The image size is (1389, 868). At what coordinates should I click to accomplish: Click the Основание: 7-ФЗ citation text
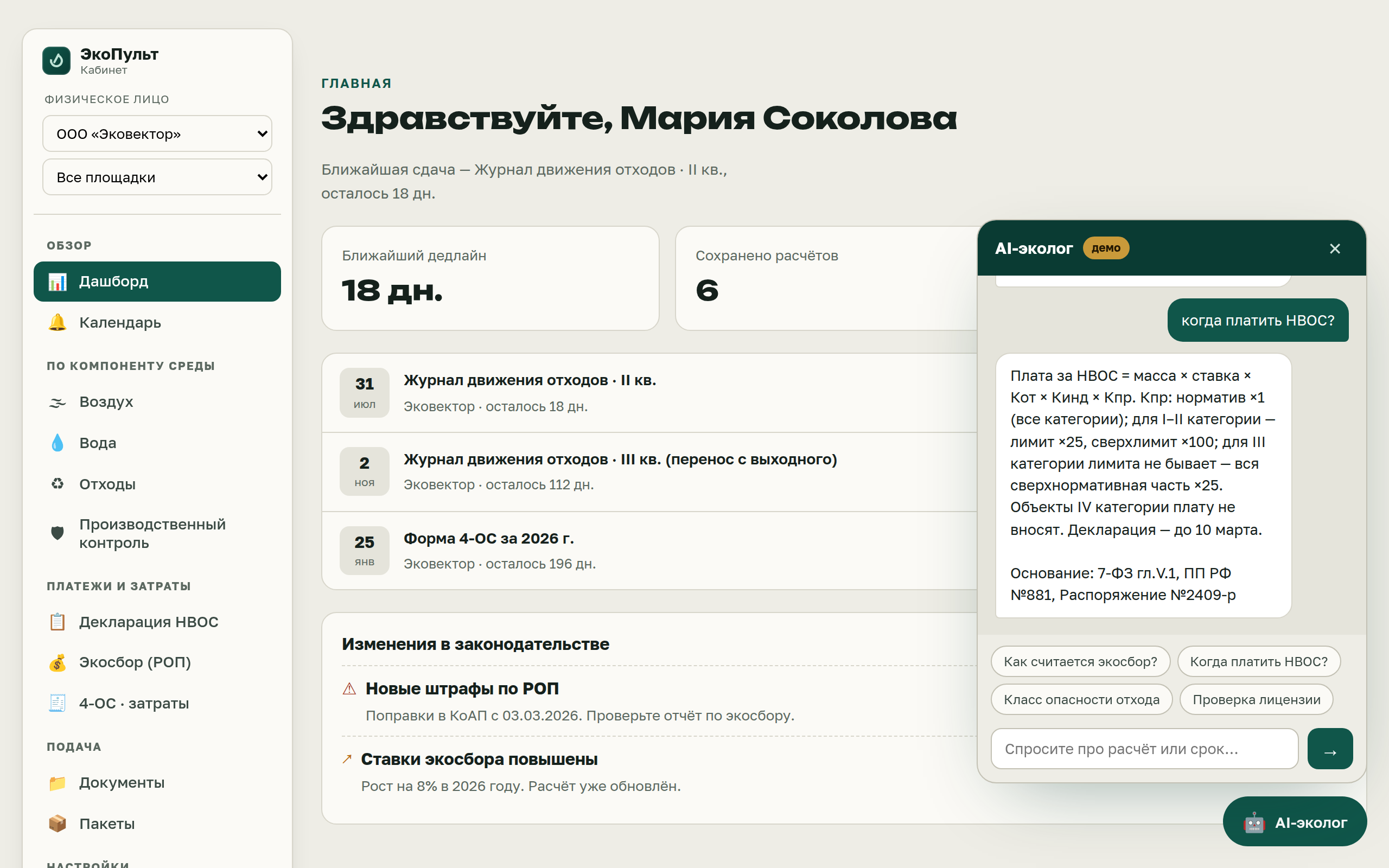(1123, 584)
